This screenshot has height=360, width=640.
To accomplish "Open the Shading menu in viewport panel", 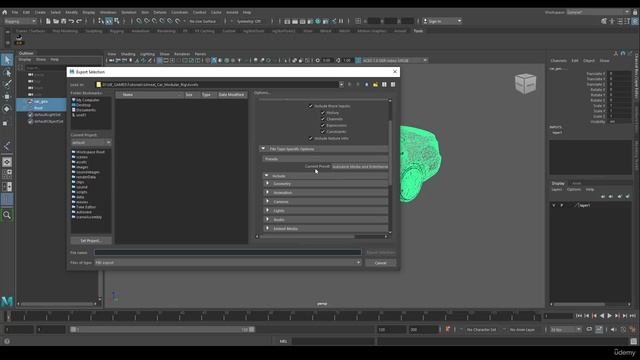I will pyautogui.click(x=128, y=54).
